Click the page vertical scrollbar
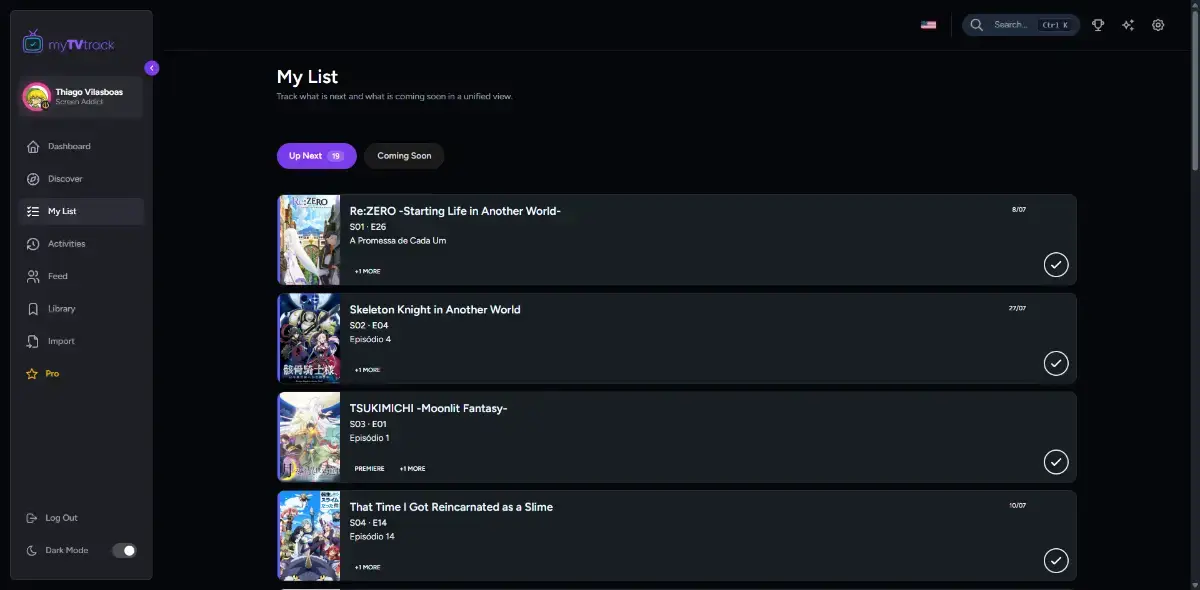The width and height of the screenshot is (1200, 590). click(1195, 90)
